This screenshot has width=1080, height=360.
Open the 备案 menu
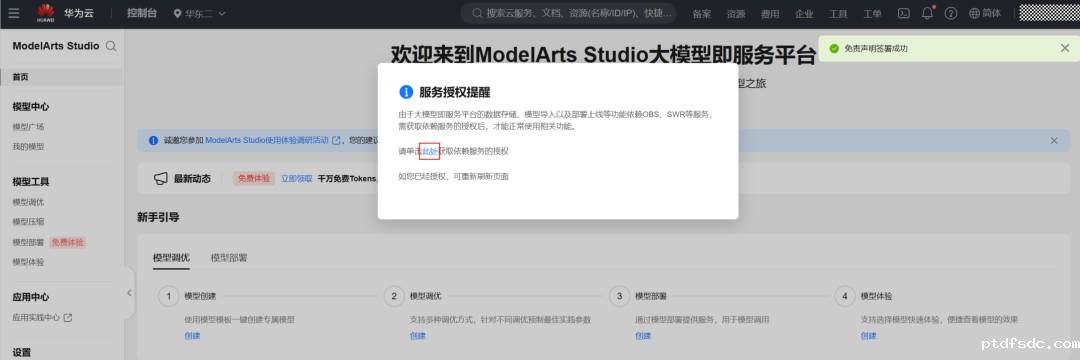[x=702, y=14]
